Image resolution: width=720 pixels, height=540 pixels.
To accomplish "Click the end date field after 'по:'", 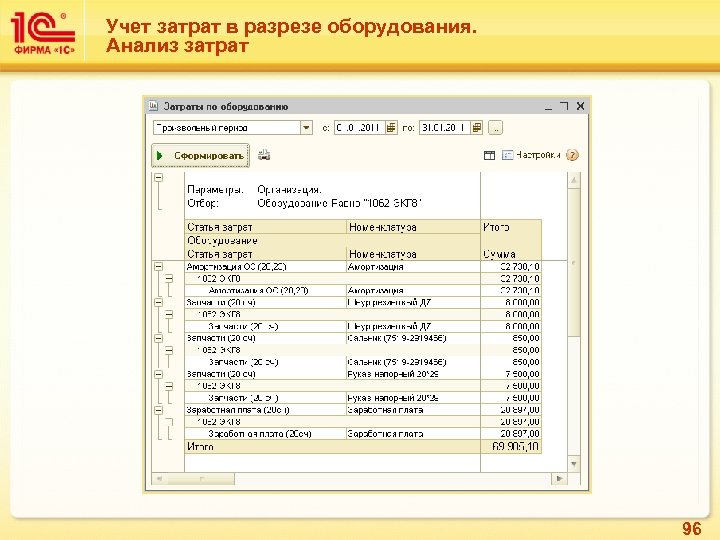I will pos(444,128).
